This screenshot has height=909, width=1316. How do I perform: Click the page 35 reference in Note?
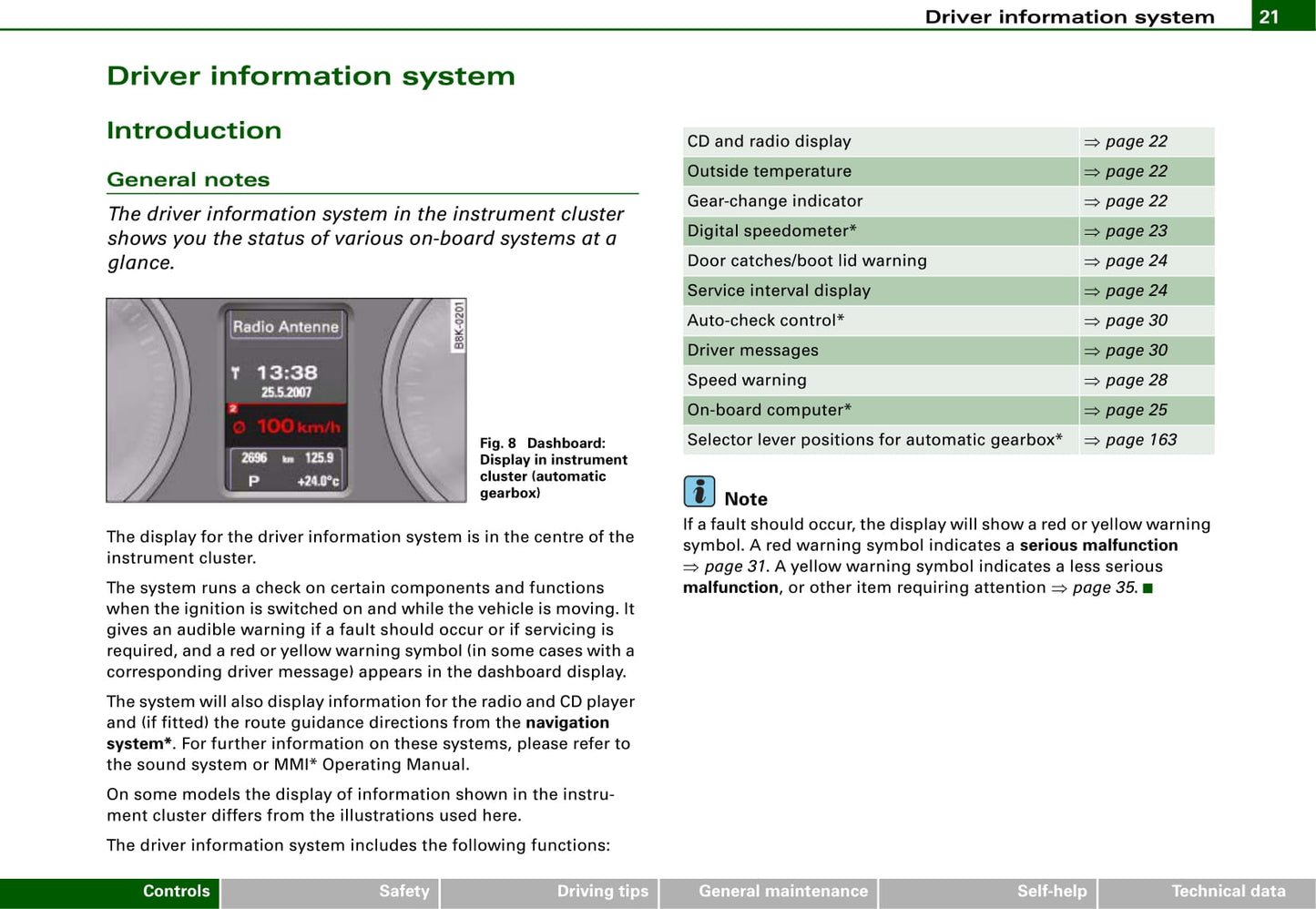pos(1104,588)
